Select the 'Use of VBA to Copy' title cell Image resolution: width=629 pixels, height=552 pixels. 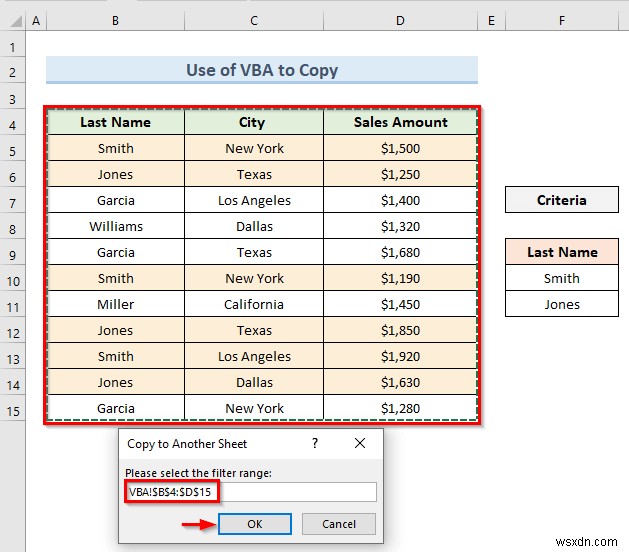coord(262,70)
